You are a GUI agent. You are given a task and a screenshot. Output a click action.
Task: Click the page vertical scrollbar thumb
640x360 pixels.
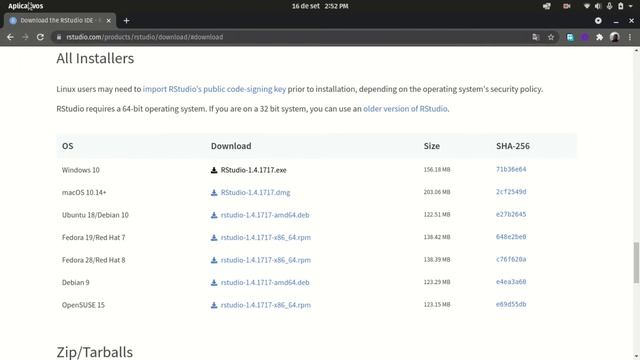tap(636, 262)
